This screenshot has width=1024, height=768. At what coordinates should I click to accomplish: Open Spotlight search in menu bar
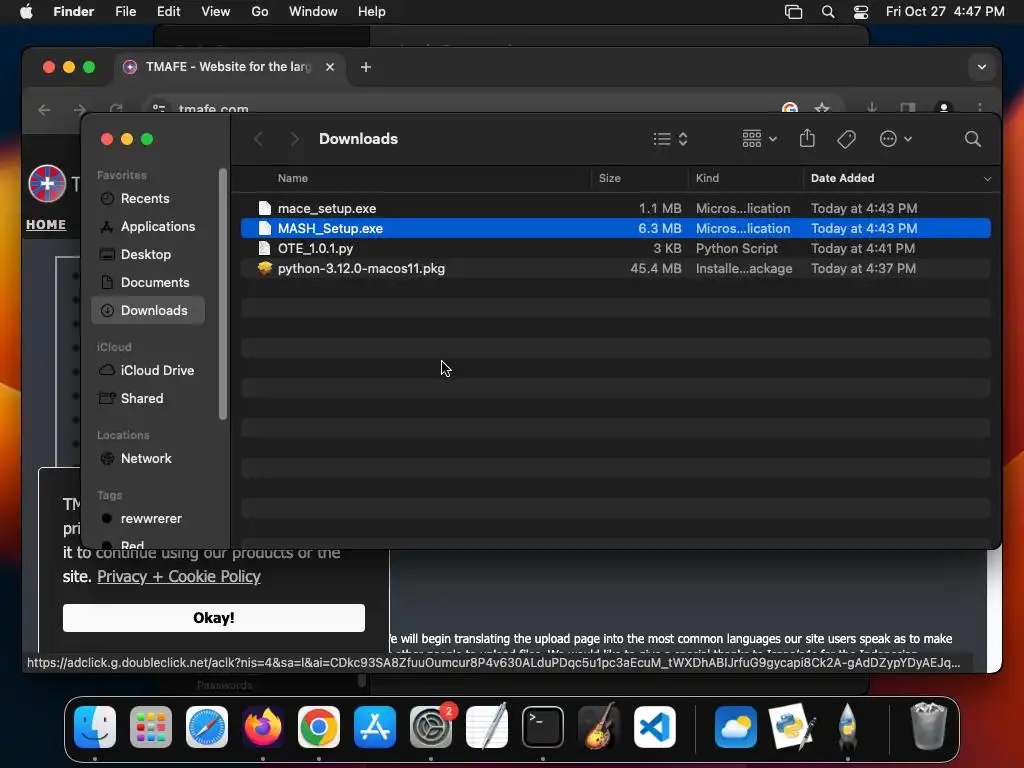(x=827, y=12)
